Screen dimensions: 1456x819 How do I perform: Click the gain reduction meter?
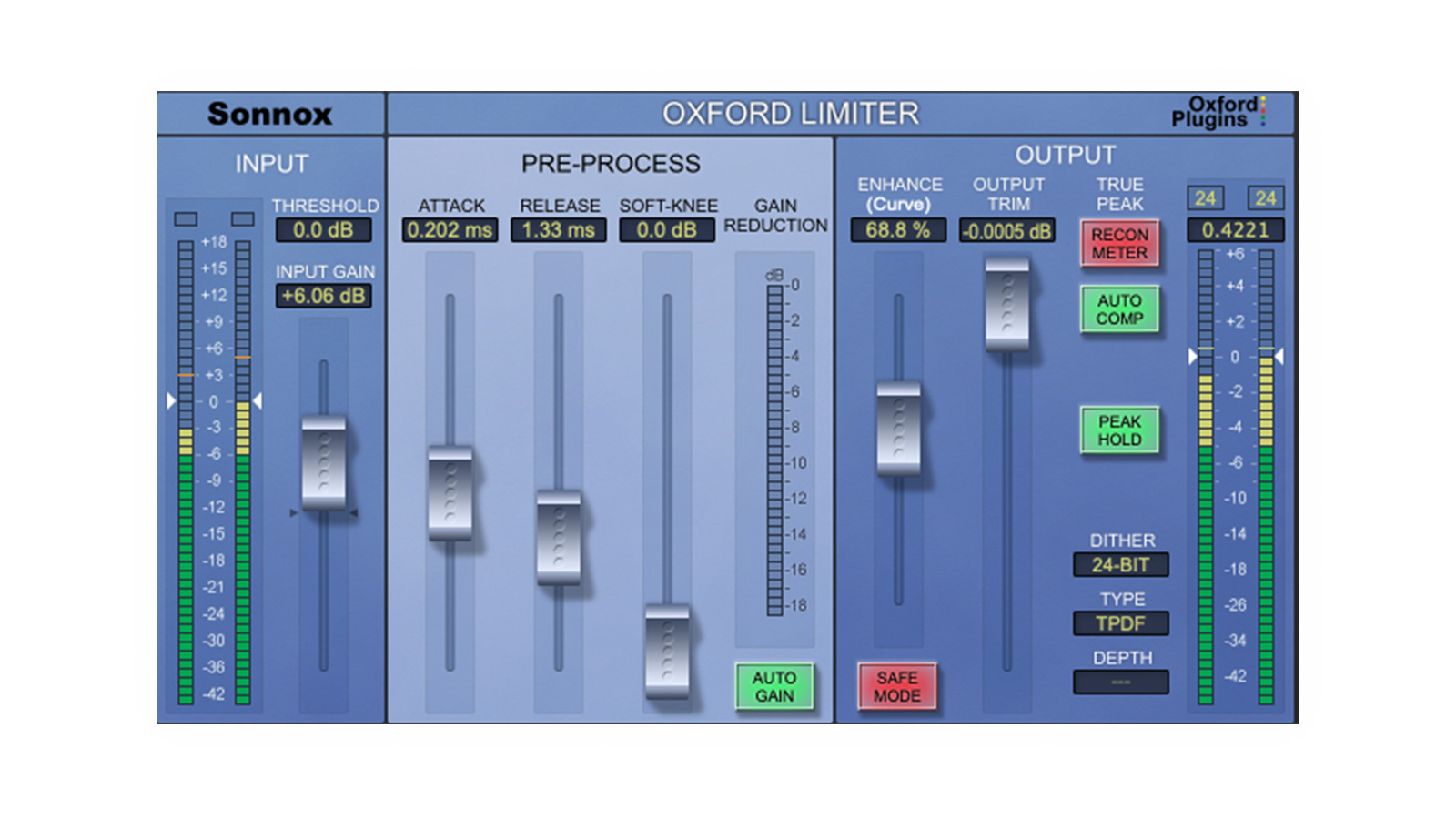click(x=774, y=450)
